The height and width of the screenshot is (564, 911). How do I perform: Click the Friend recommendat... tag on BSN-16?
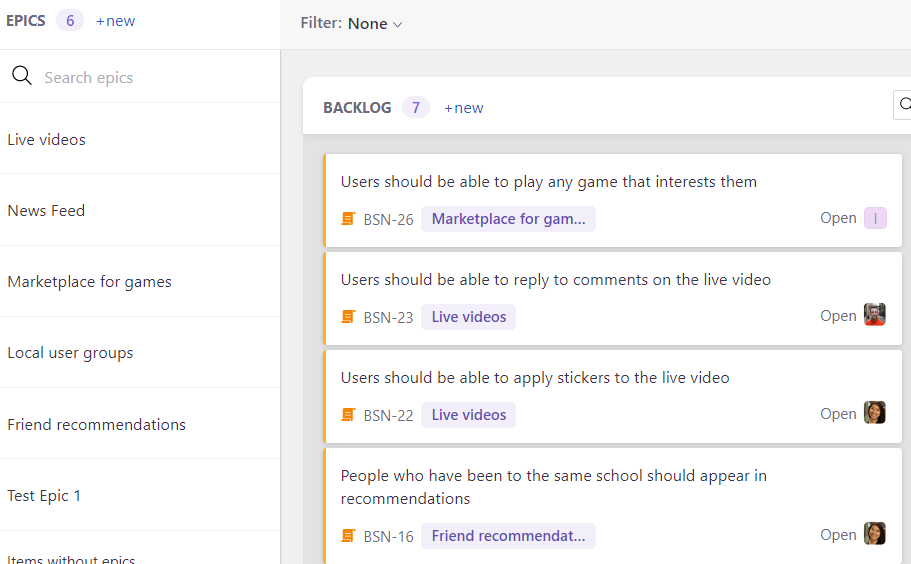click(508, 536)
